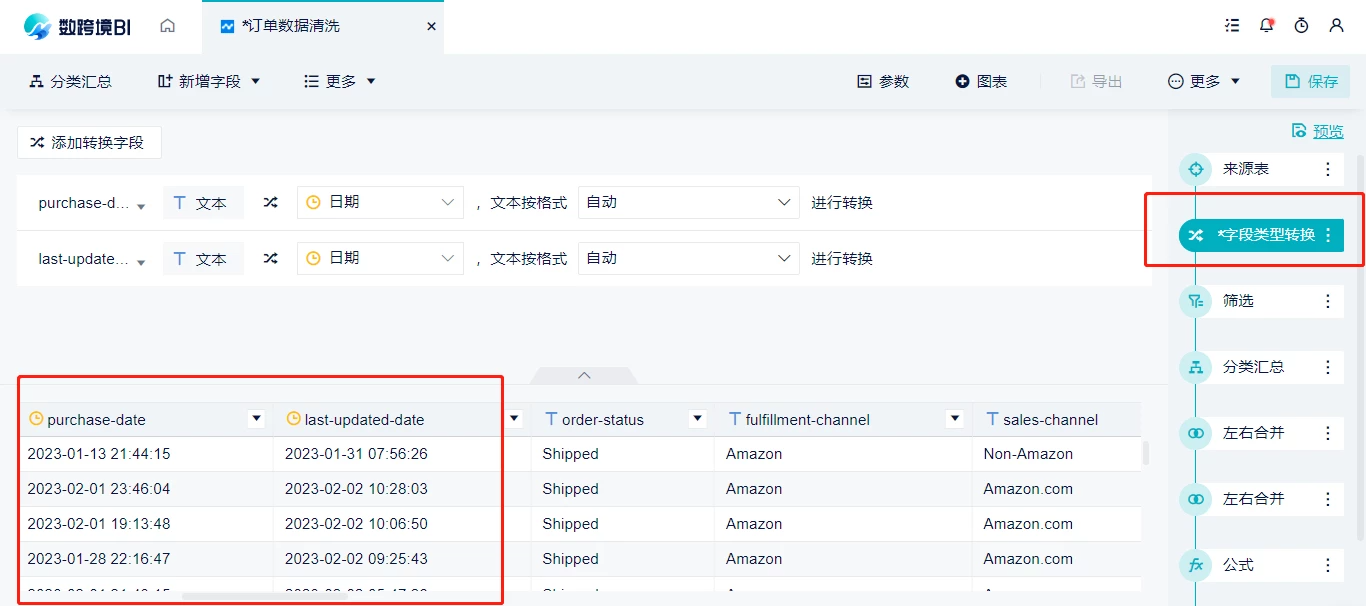Open order-status column header dropdown

(697, 419)
